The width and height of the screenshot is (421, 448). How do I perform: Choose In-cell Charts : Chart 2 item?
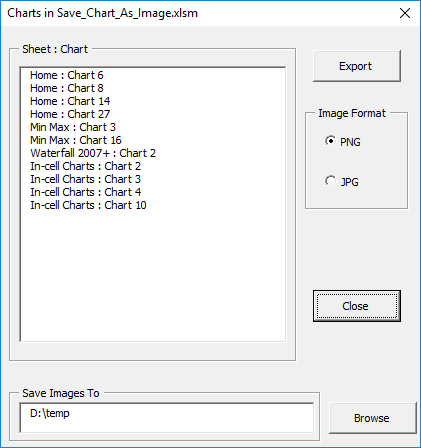[153, 166]
